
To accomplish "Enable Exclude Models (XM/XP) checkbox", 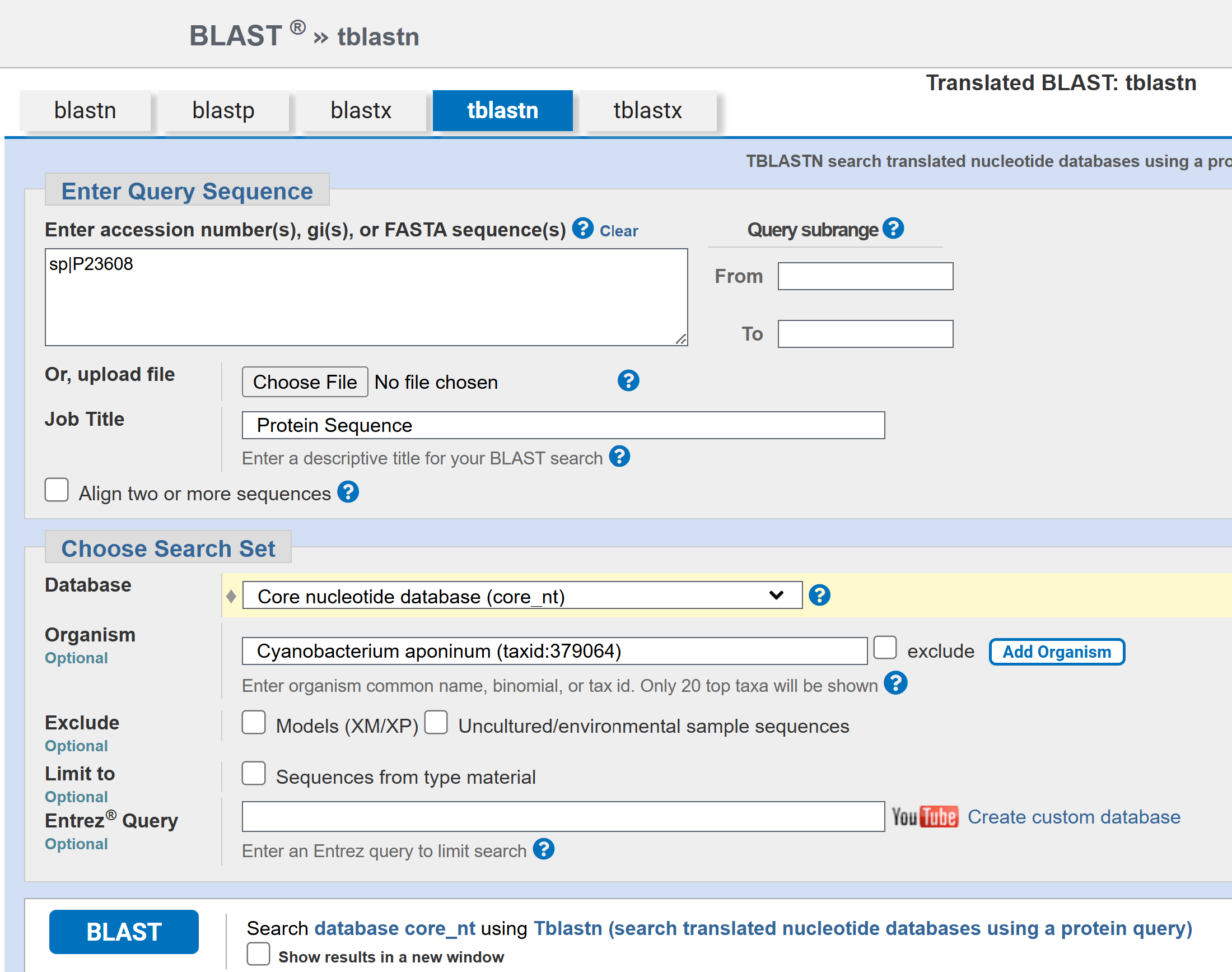I will tap(254, 723).
